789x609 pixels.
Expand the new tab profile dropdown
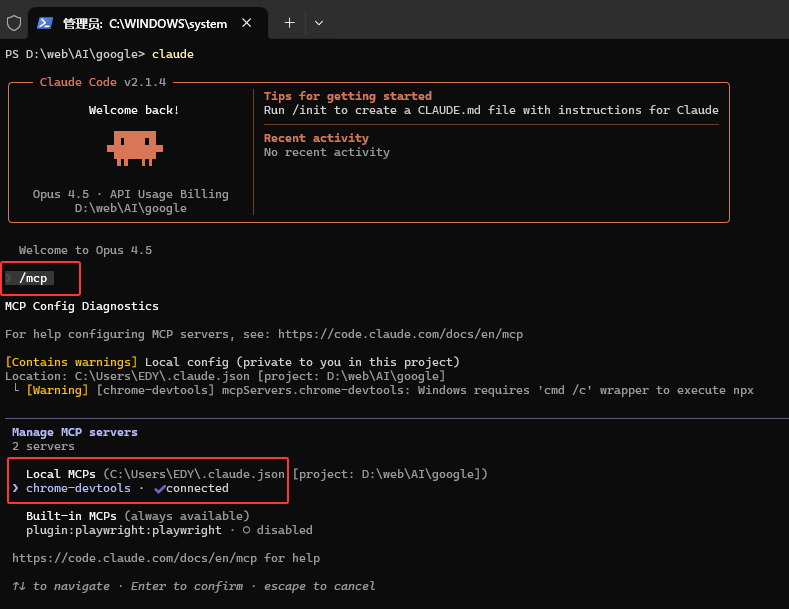click(x=319, y=22)
